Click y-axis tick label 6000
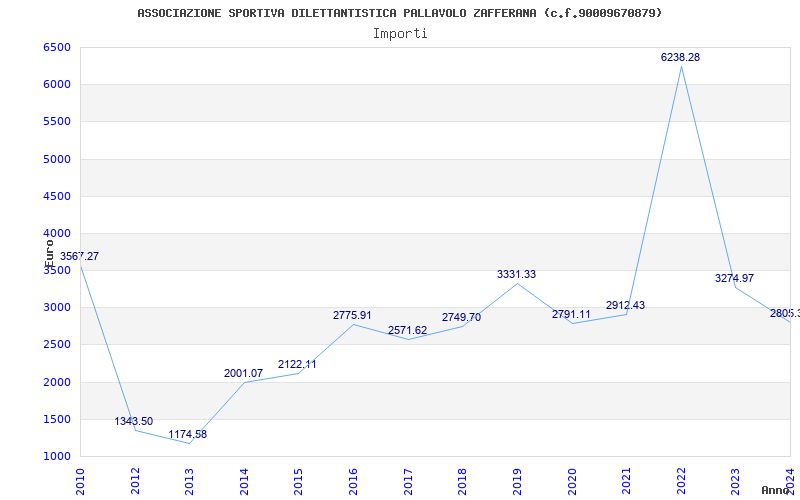 point(57,85)
